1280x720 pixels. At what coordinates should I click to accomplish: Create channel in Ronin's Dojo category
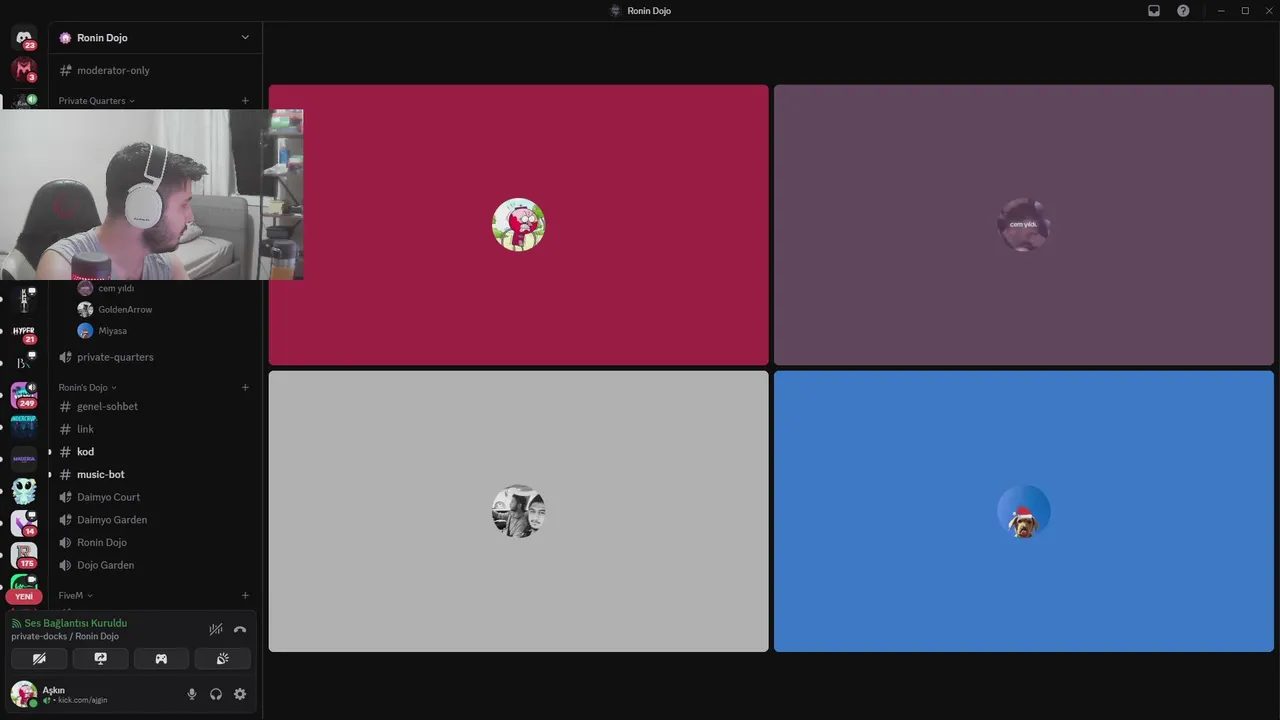pyautogui.click(x=245, y=387)
